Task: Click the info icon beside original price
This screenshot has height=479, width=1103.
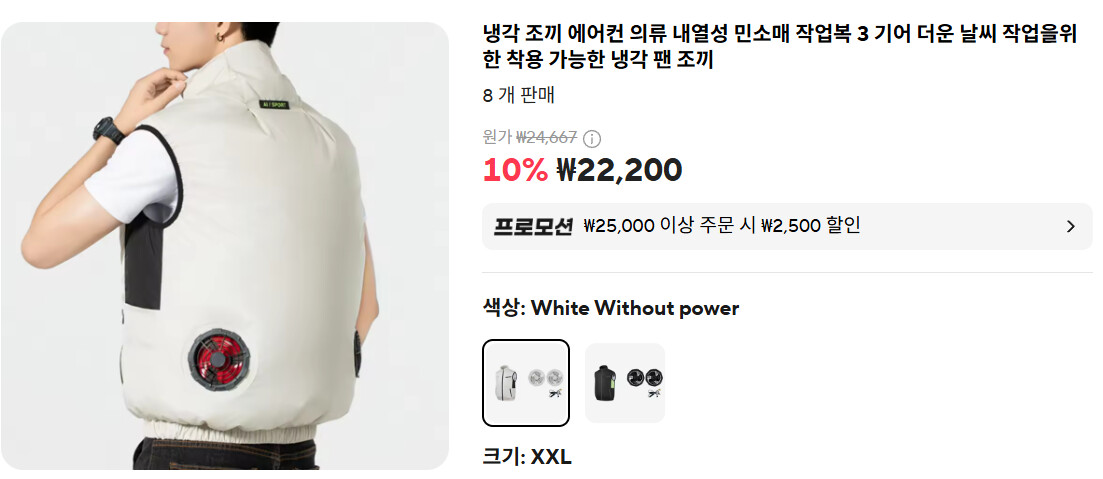Action: point(592,138)
